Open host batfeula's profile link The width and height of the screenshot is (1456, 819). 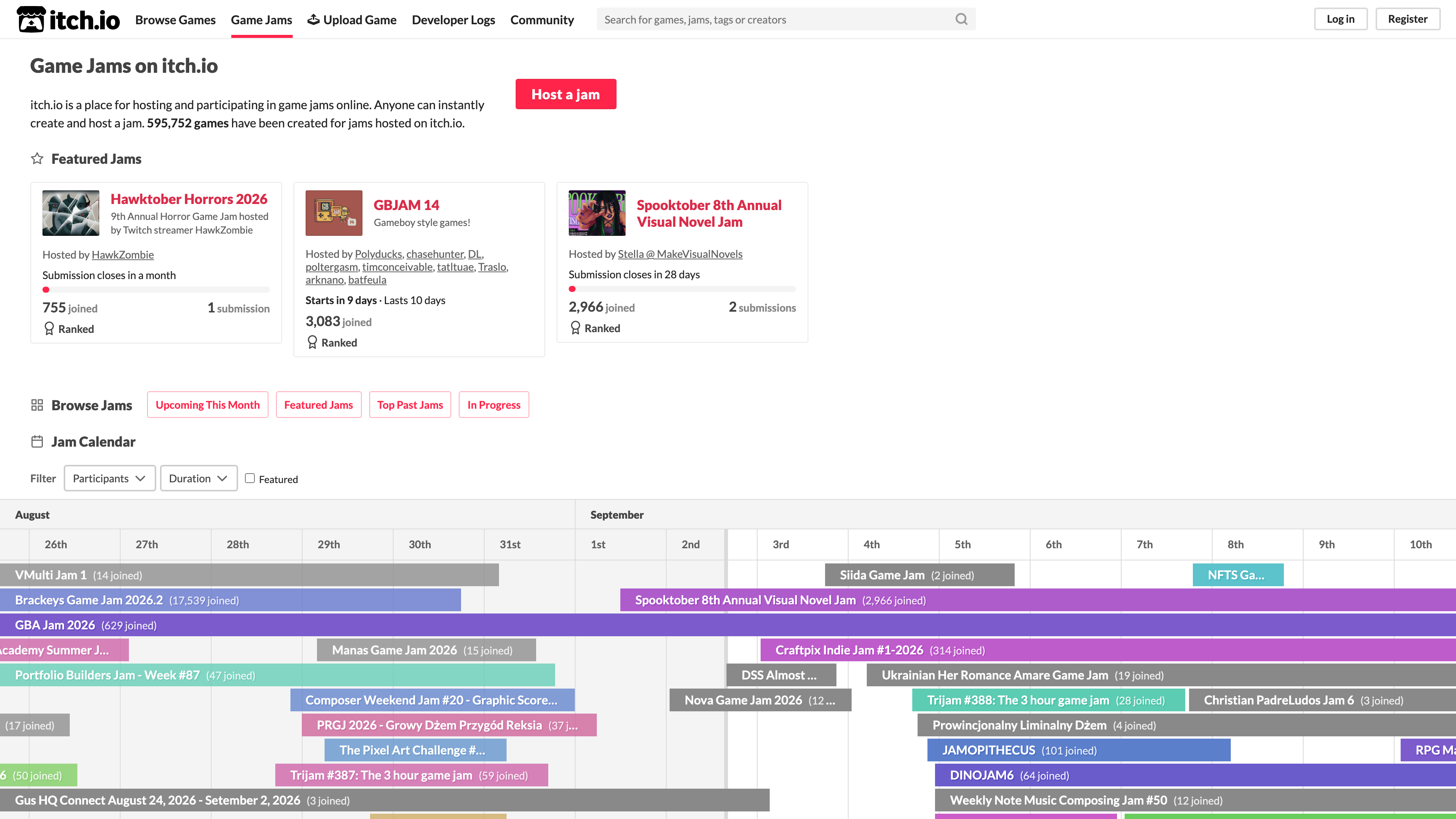pyautogui.click(x=367, y=280)
